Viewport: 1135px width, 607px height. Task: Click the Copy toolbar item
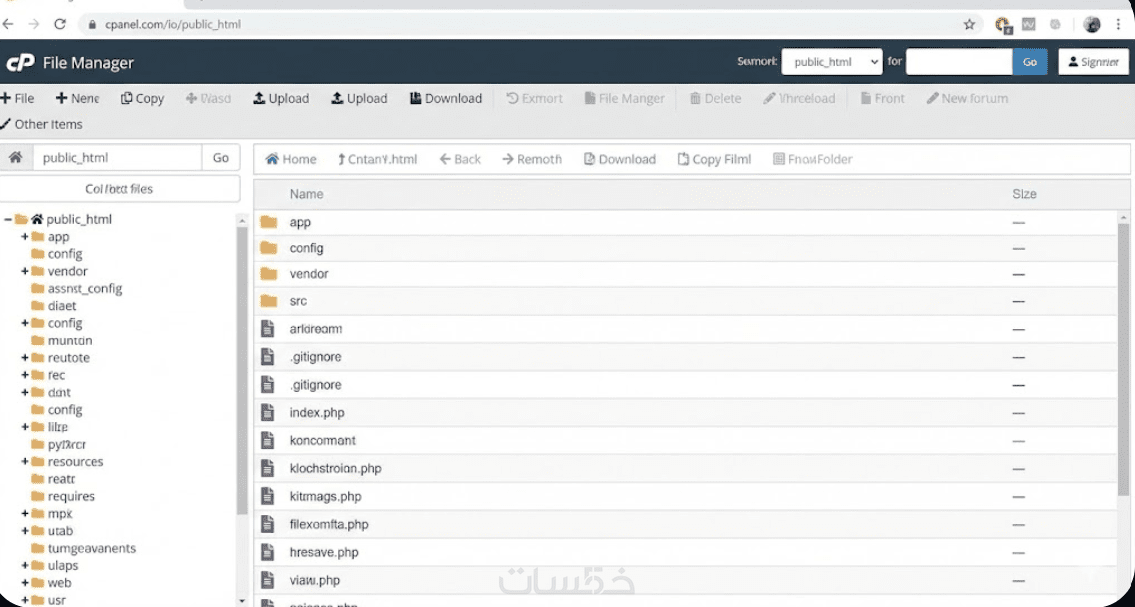coord(143,98)
